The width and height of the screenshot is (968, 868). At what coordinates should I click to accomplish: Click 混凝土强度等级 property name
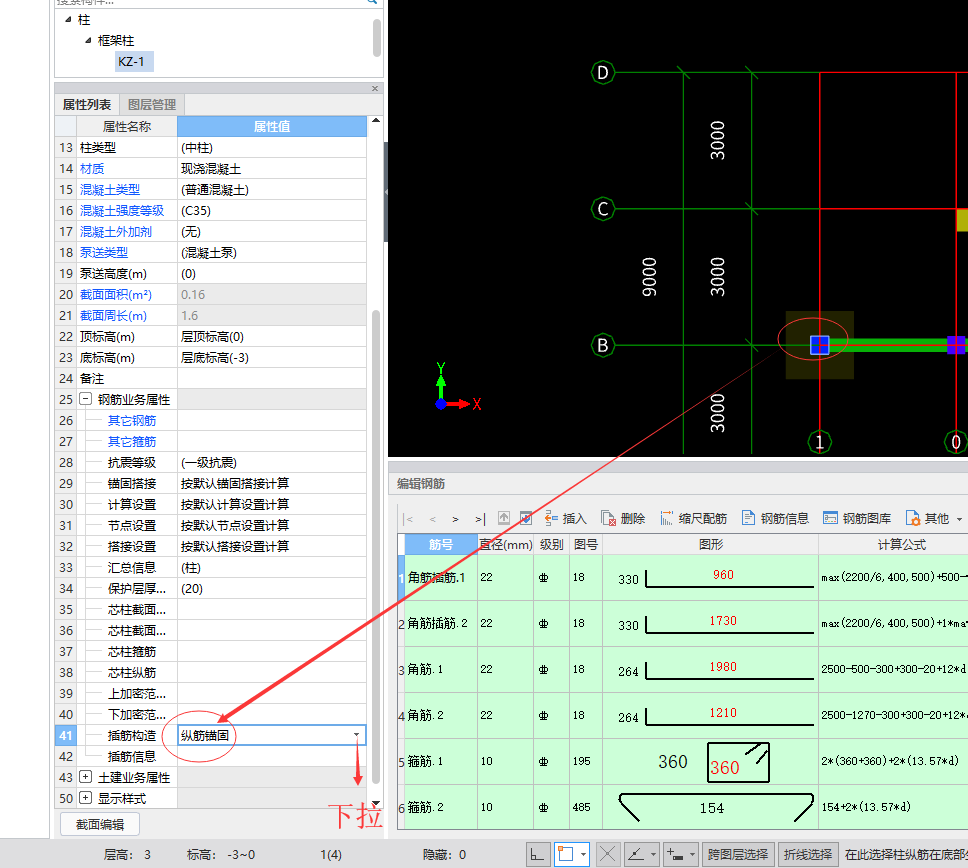click(x=122, y=211)
